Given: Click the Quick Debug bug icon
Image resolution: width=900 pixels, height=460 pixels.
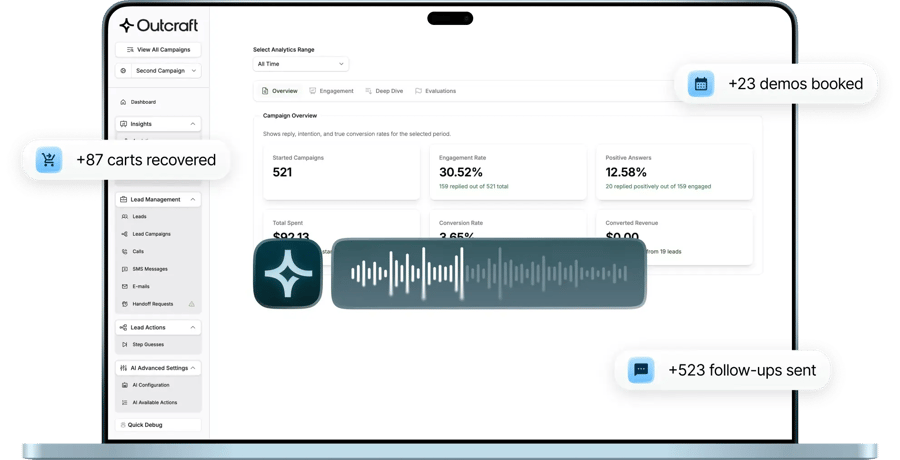Looking at the screenshot, I should coord(123,425).
